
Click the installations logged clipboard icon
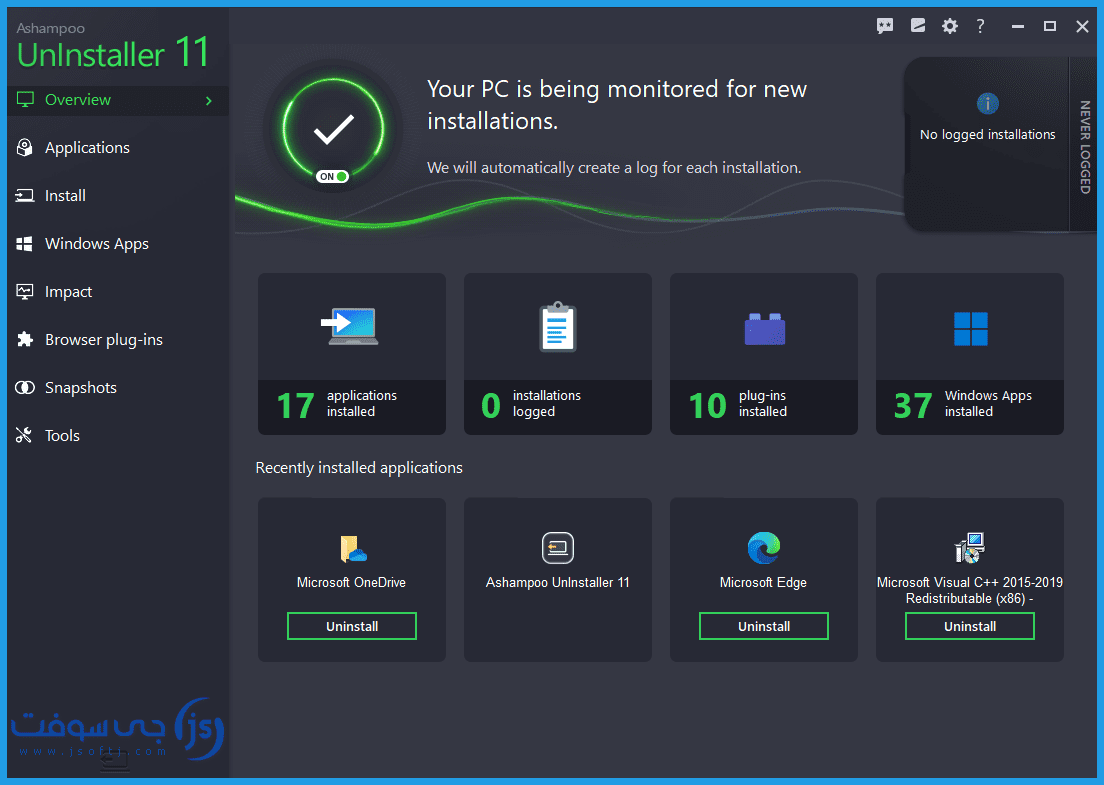558,327
